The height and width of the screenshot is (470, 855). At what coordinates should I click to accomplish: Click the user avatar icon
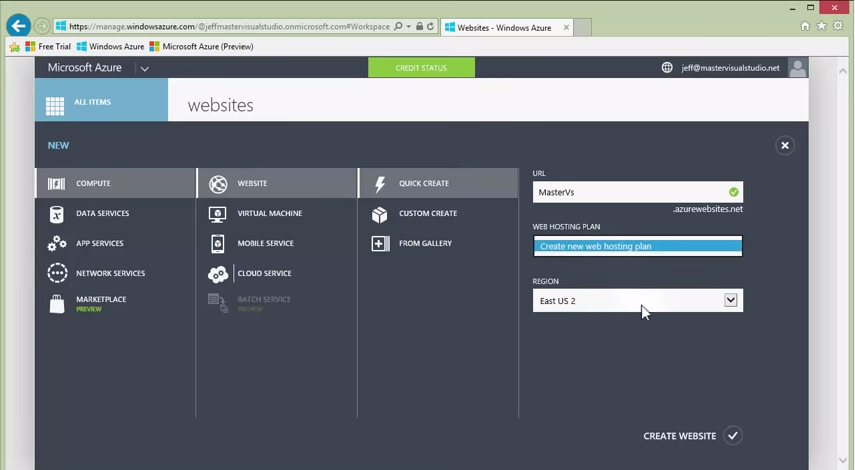click(798, 68)
